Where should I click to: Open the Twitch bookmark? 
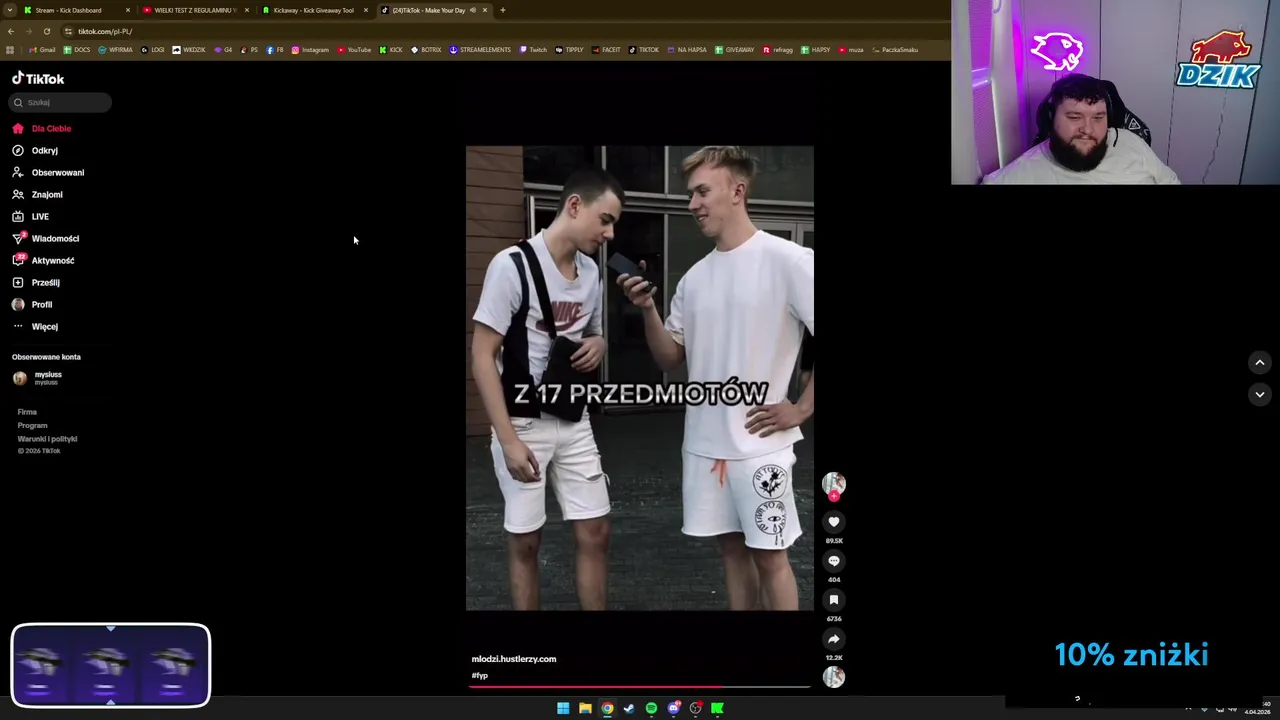point(533,50)
